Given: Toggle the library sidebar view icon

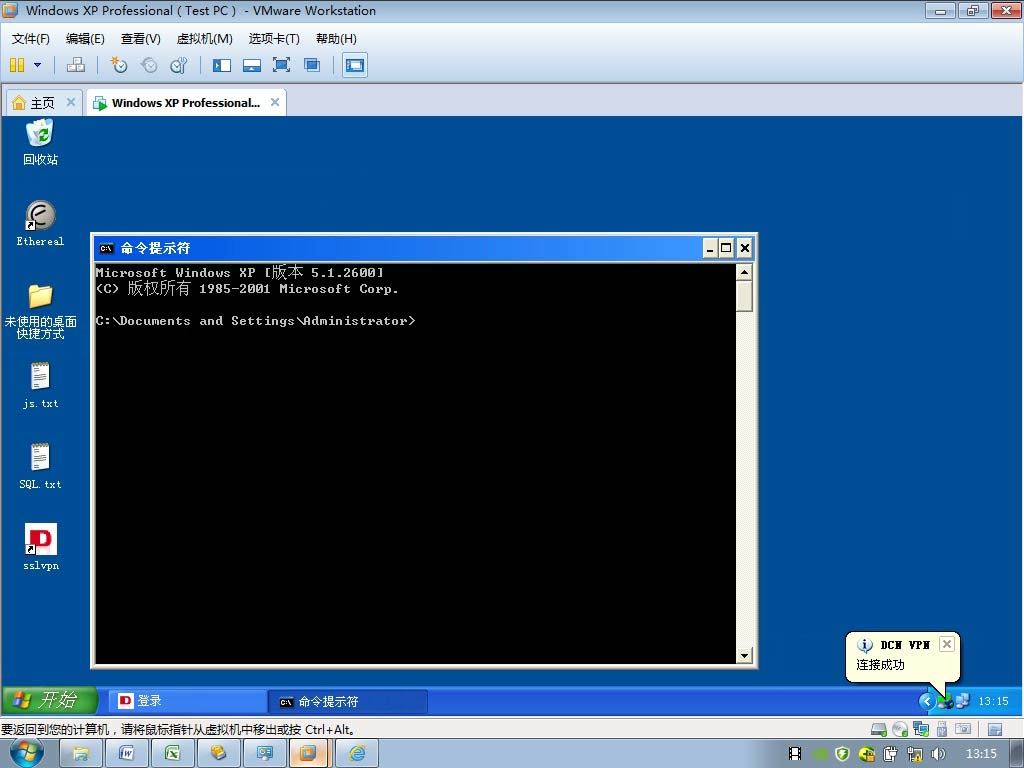Looking at the screenshot, I should [222, 65].
